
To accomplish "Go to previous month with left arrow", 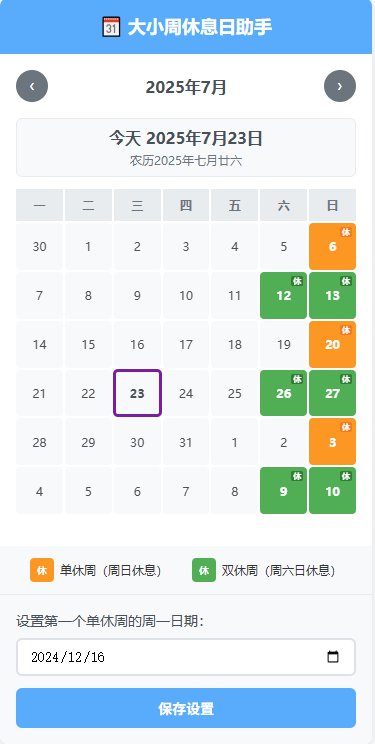I will pyautogui.click(x=32, y=86).
